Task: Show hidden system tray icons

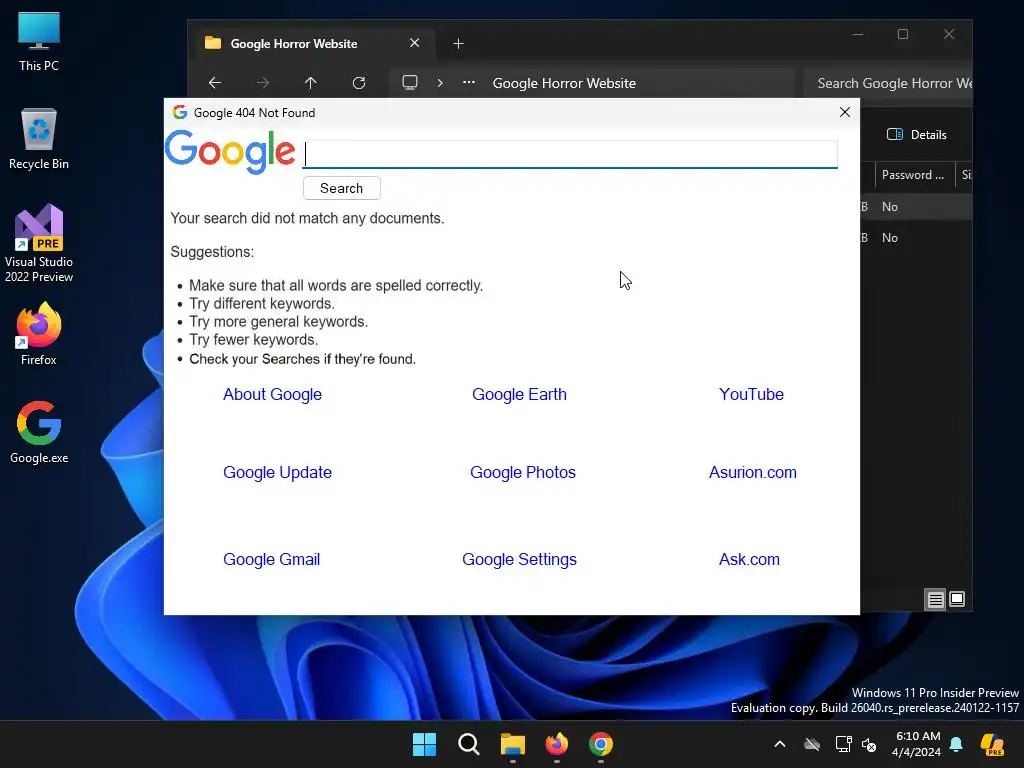Action: point(779,744)
